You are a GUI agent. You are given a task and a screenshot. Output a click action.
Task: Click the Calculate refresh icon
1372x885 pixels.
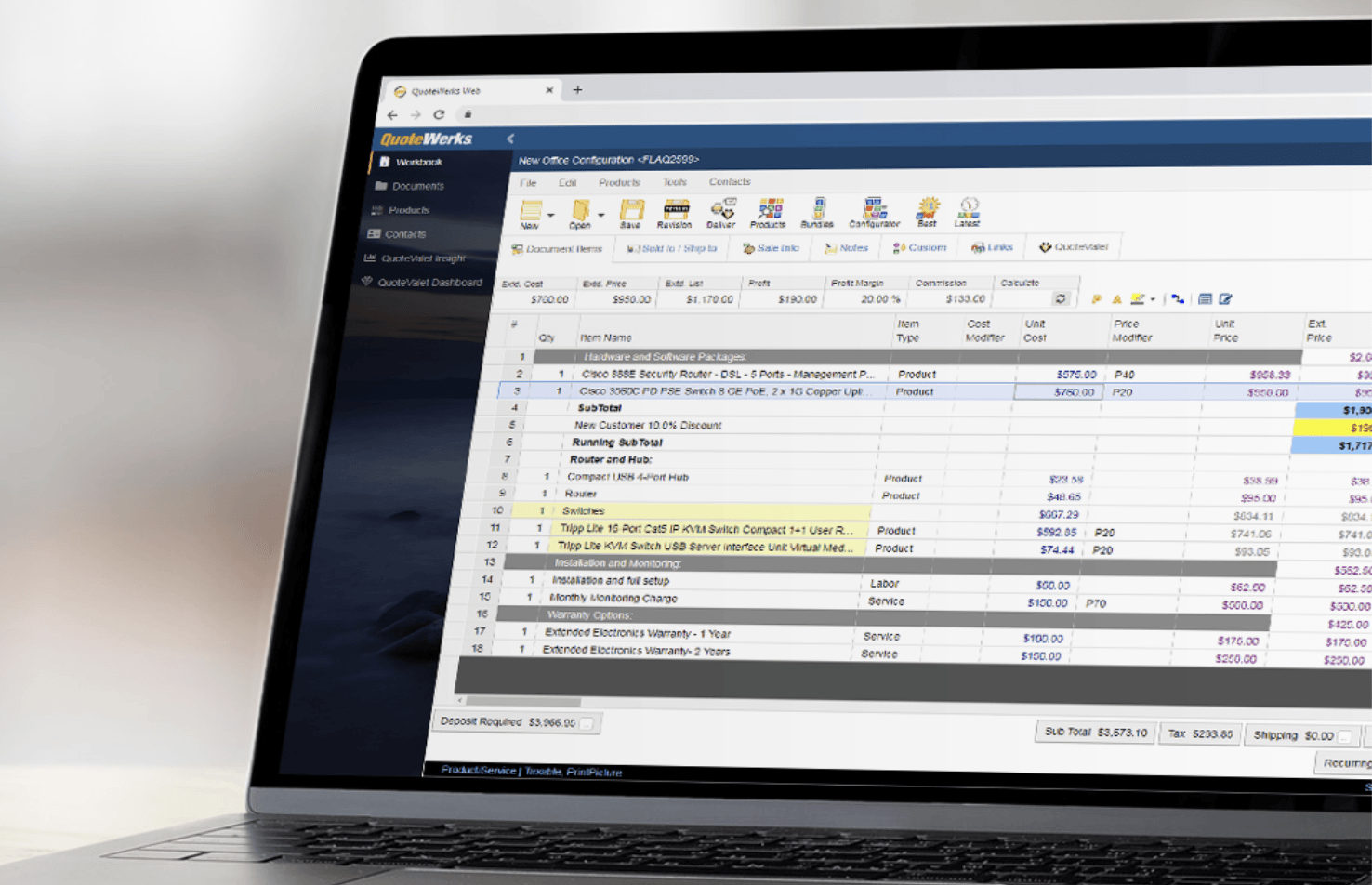1061,299
